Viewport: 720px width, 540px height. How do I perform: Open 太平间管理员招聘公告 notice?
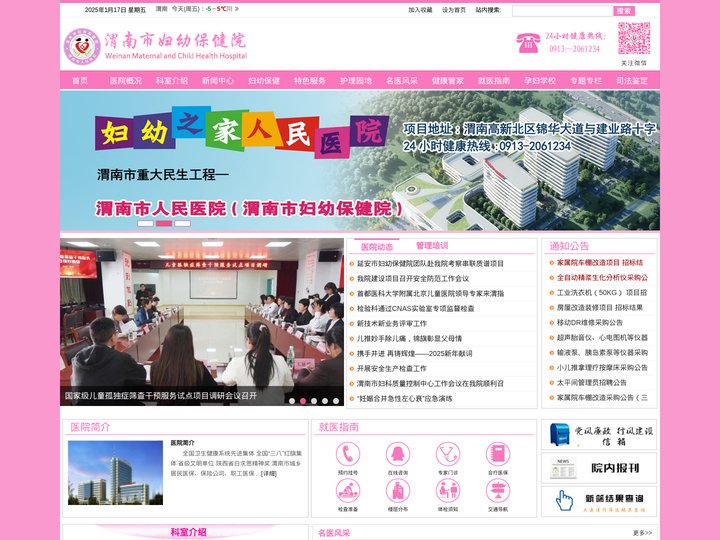point(592,382)
